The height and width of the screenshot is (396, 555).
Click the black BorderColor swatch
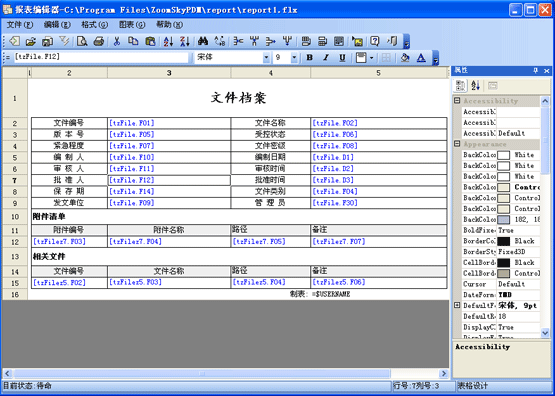click(x=504, y=241)
